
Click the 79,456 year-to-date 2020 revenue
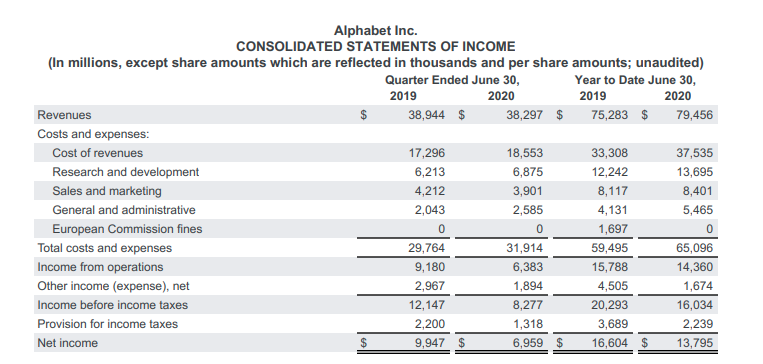click(x=694, y=115)
